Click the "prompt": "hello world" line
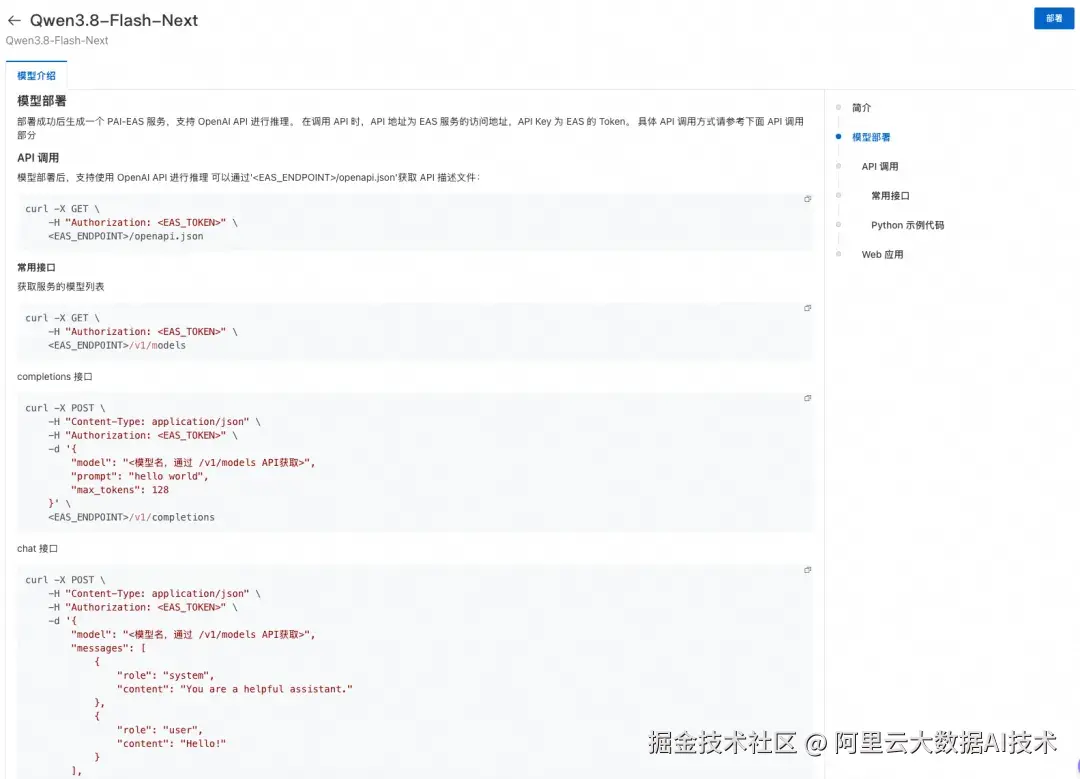This screenshot has height=779, width=1080. (x=139, y=476)
